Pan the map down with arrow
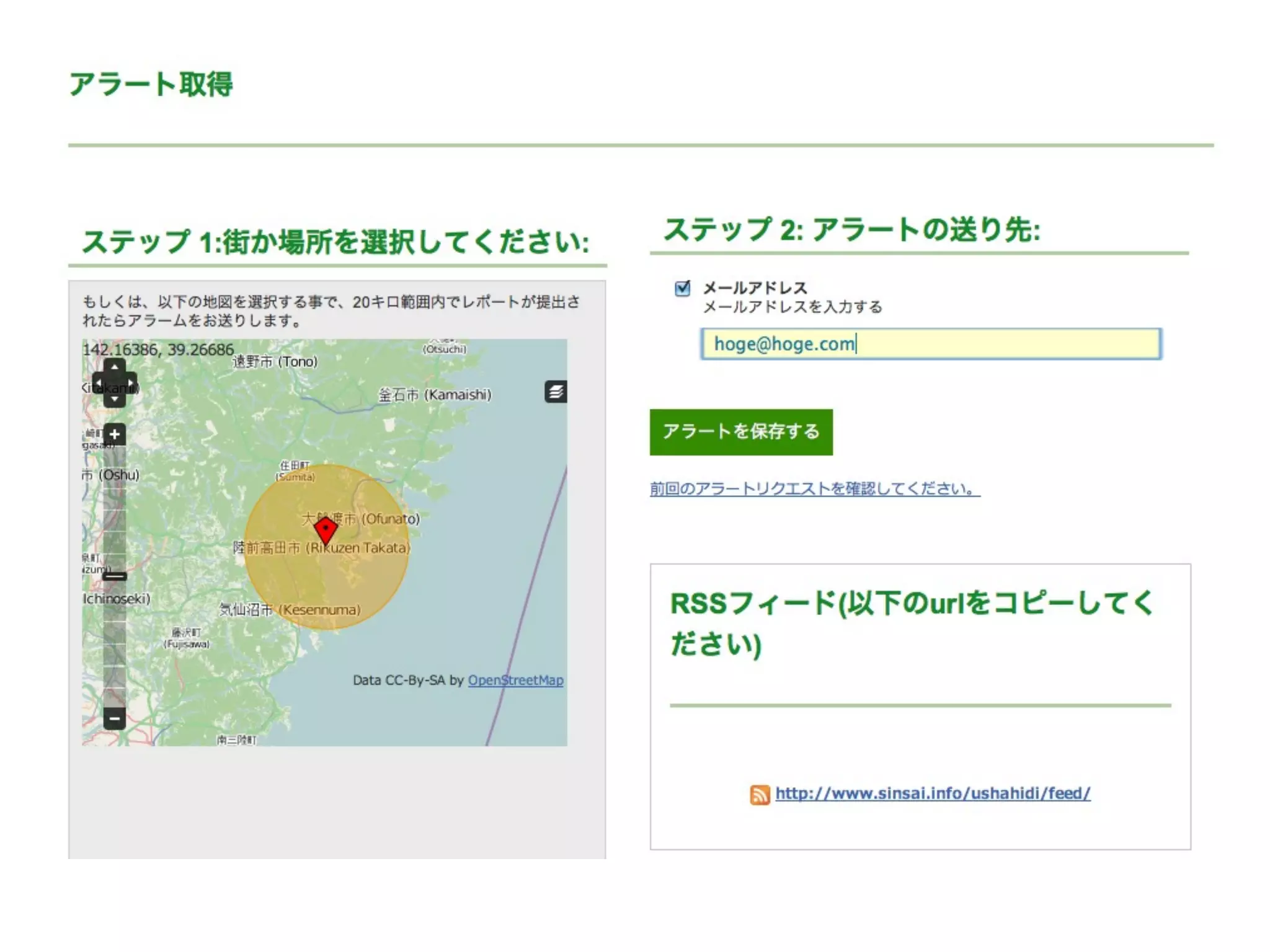The image size is (1270, 952). click(115, 400)
